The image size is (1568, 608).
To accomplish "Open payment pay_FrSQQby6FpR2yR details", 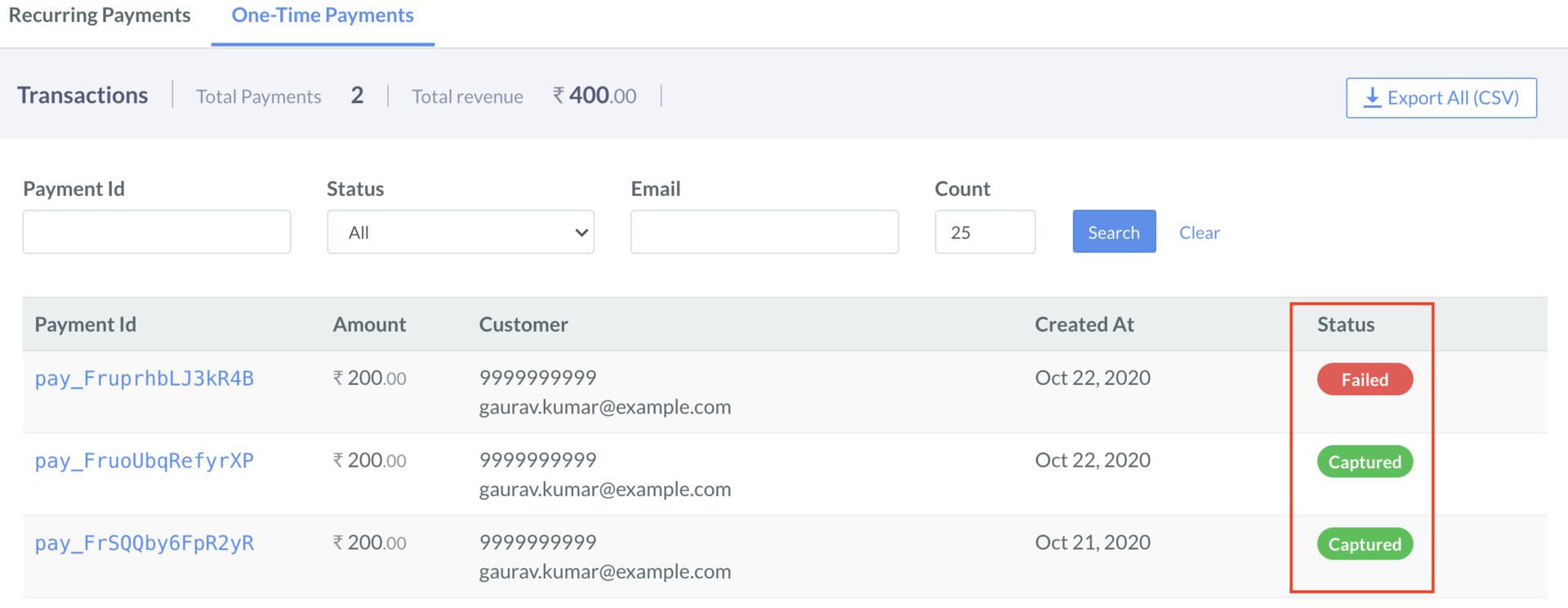I will 144,542.
